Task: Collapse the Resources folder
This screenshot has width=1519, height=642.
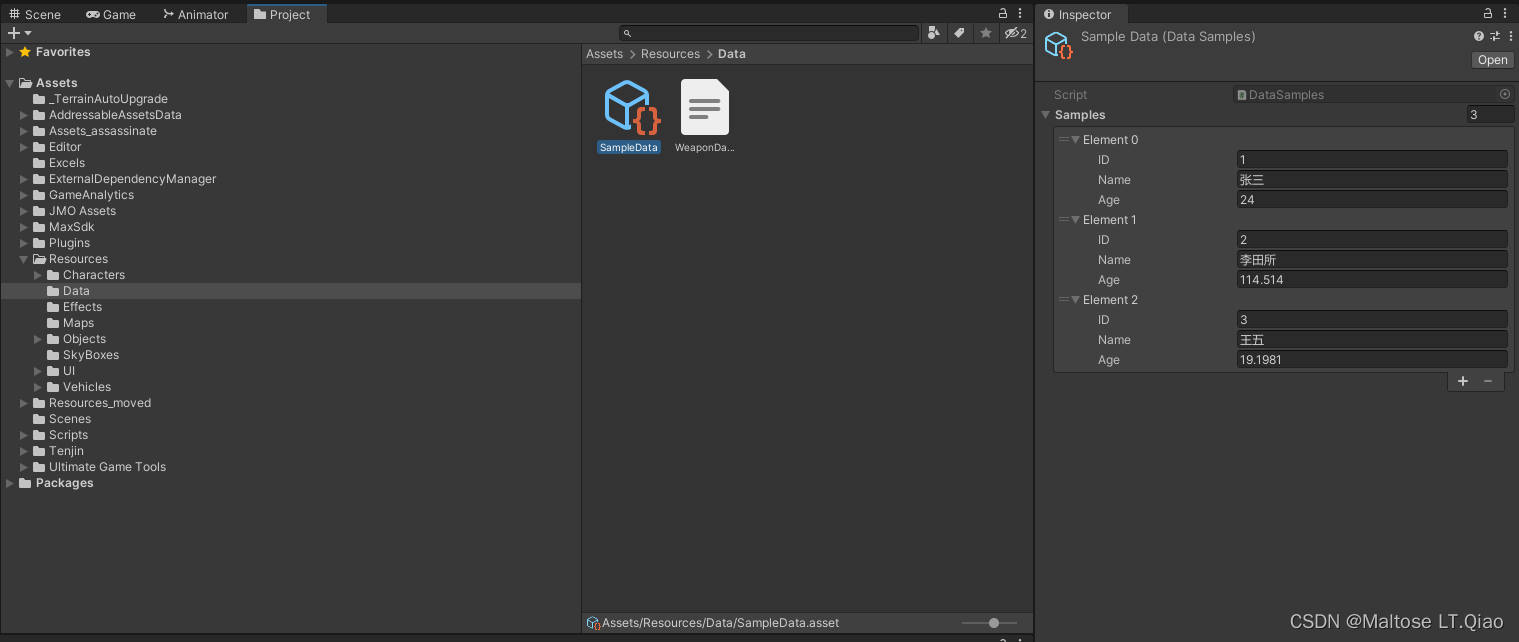Action: pyautogui.click(x=22, y=258)
